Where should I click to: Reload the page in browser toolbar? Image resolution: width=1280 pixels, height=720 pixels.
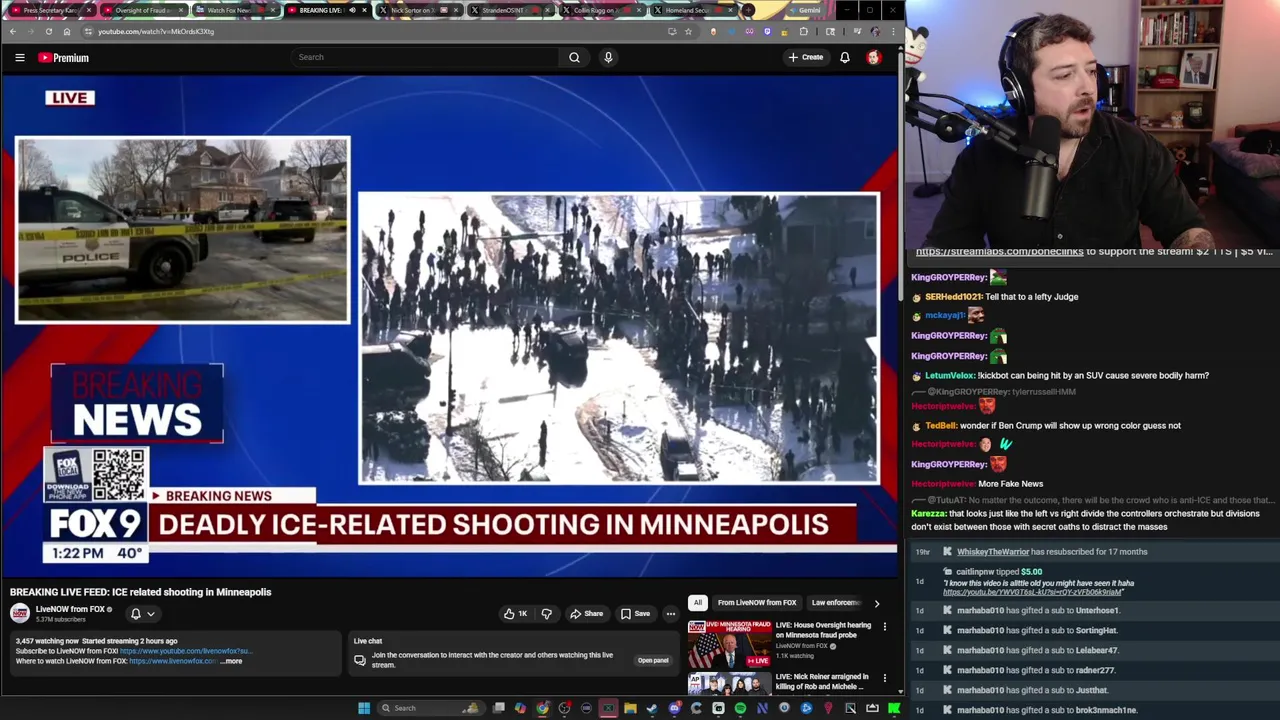48,31
